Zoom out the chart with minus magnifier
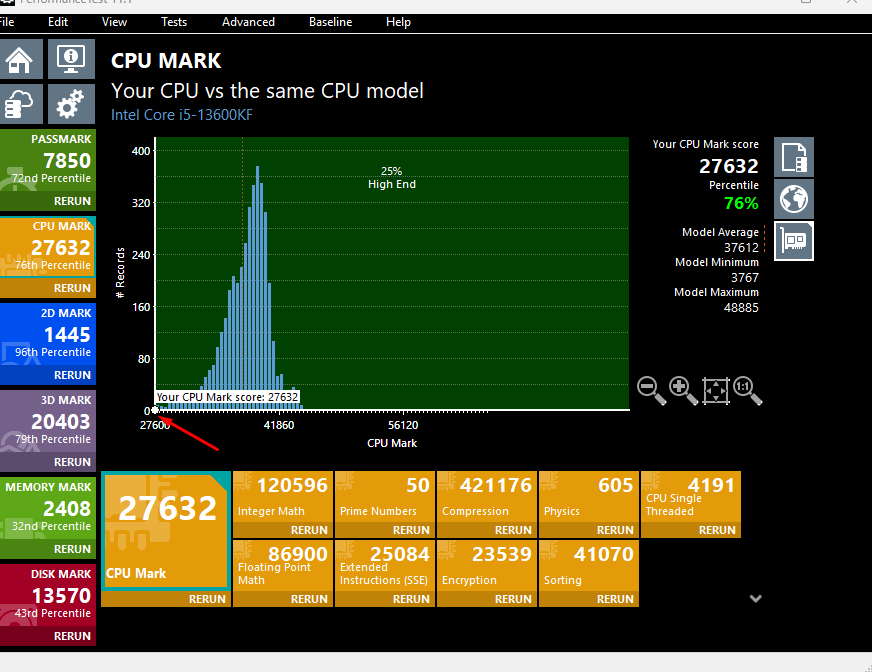 [651, 391]
